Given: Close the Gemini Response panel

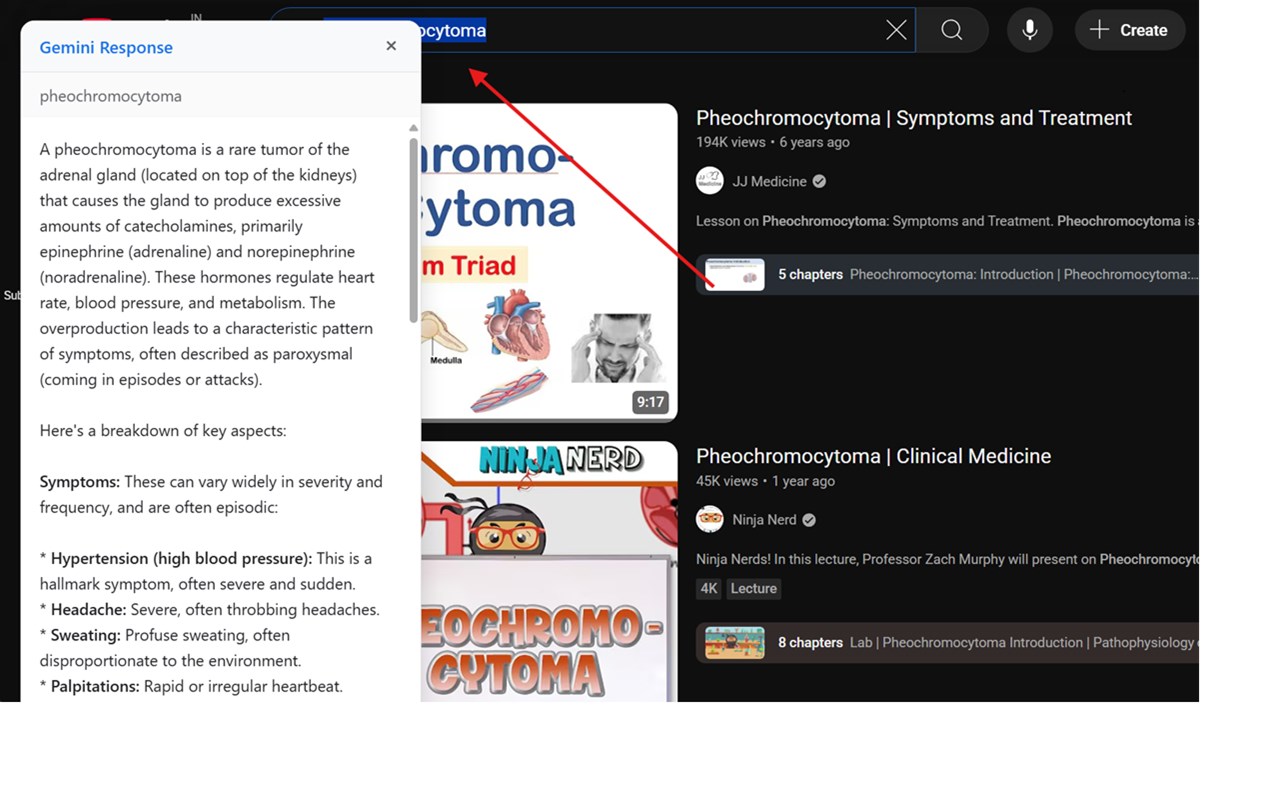Looking at the screenshot, I should point(391,46).
